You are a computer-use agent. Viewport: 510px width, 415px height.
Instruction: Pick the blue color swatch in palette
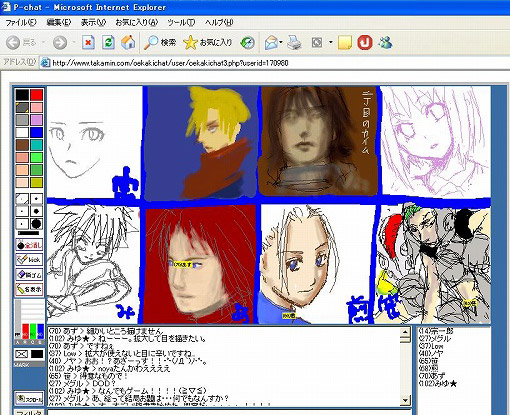pyautogui.click(x=36, y=132)
